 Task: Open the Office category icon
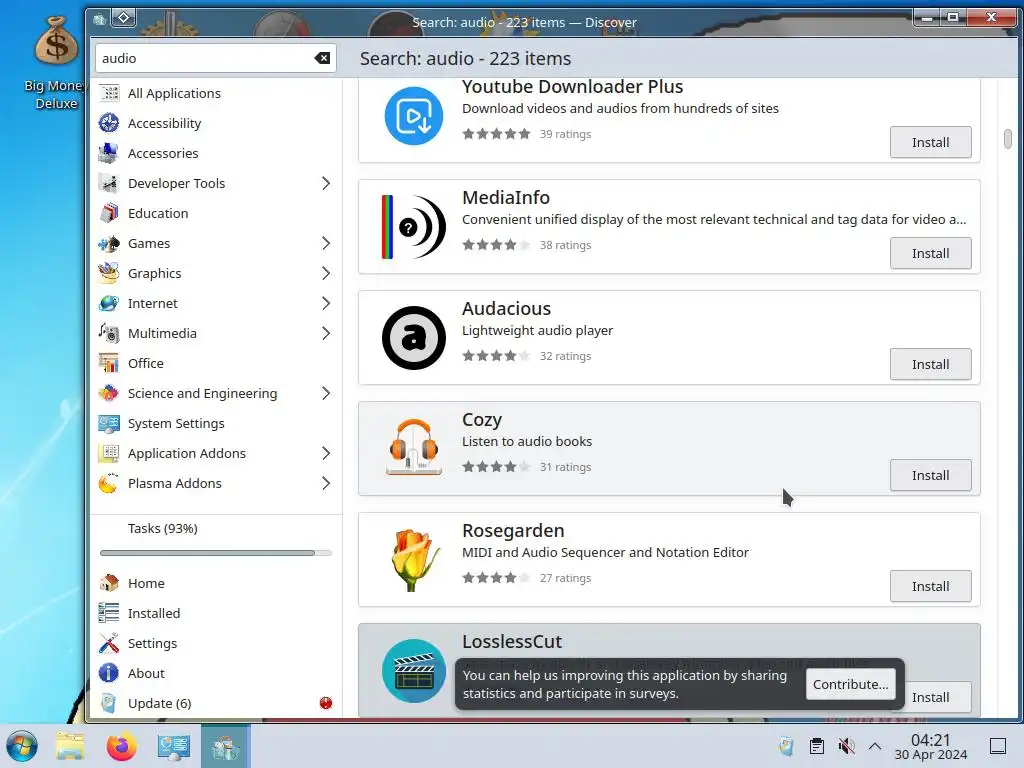click(109, 364)
